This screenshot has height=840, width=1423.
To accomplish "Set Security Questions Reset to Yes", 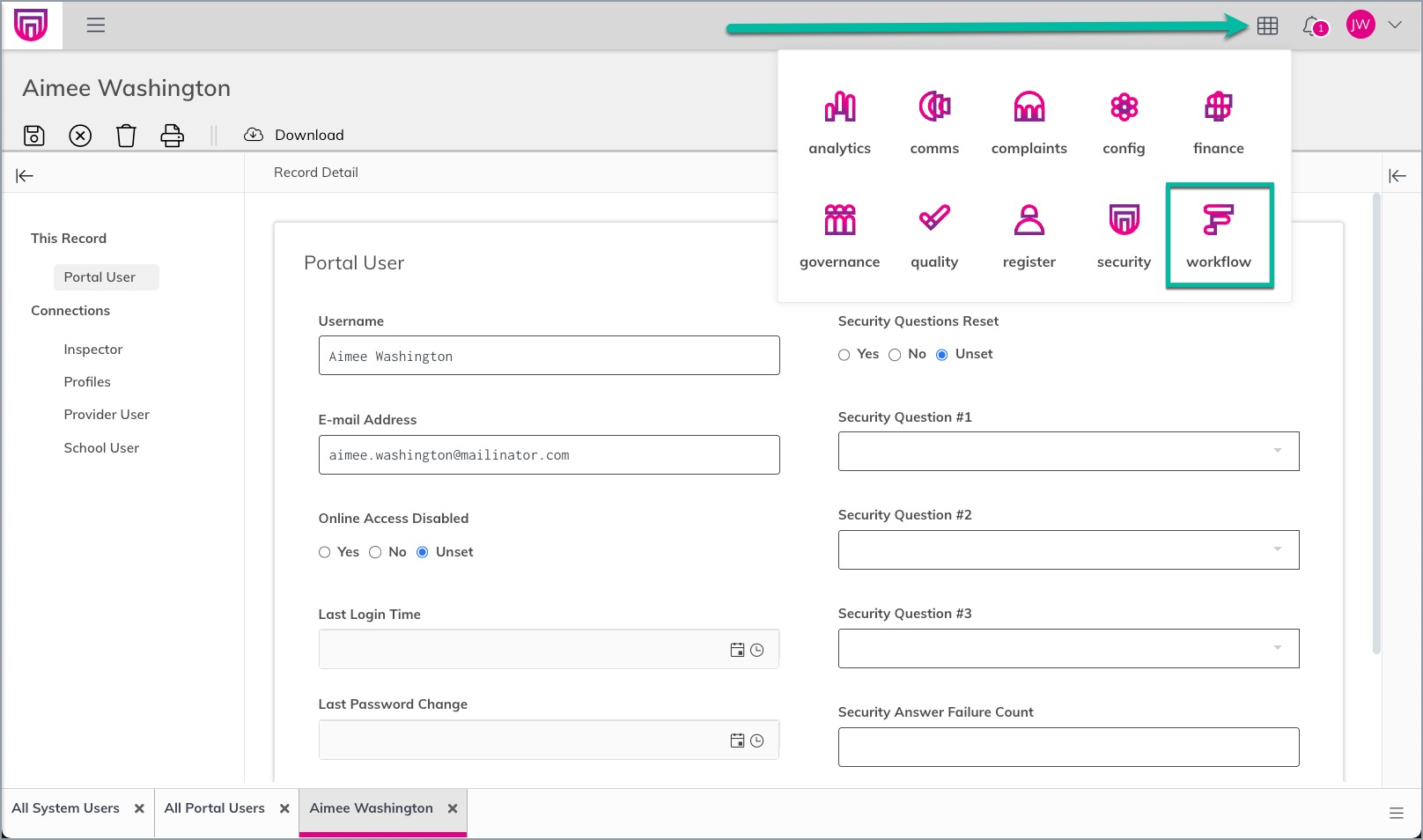I will click(844, 355).
